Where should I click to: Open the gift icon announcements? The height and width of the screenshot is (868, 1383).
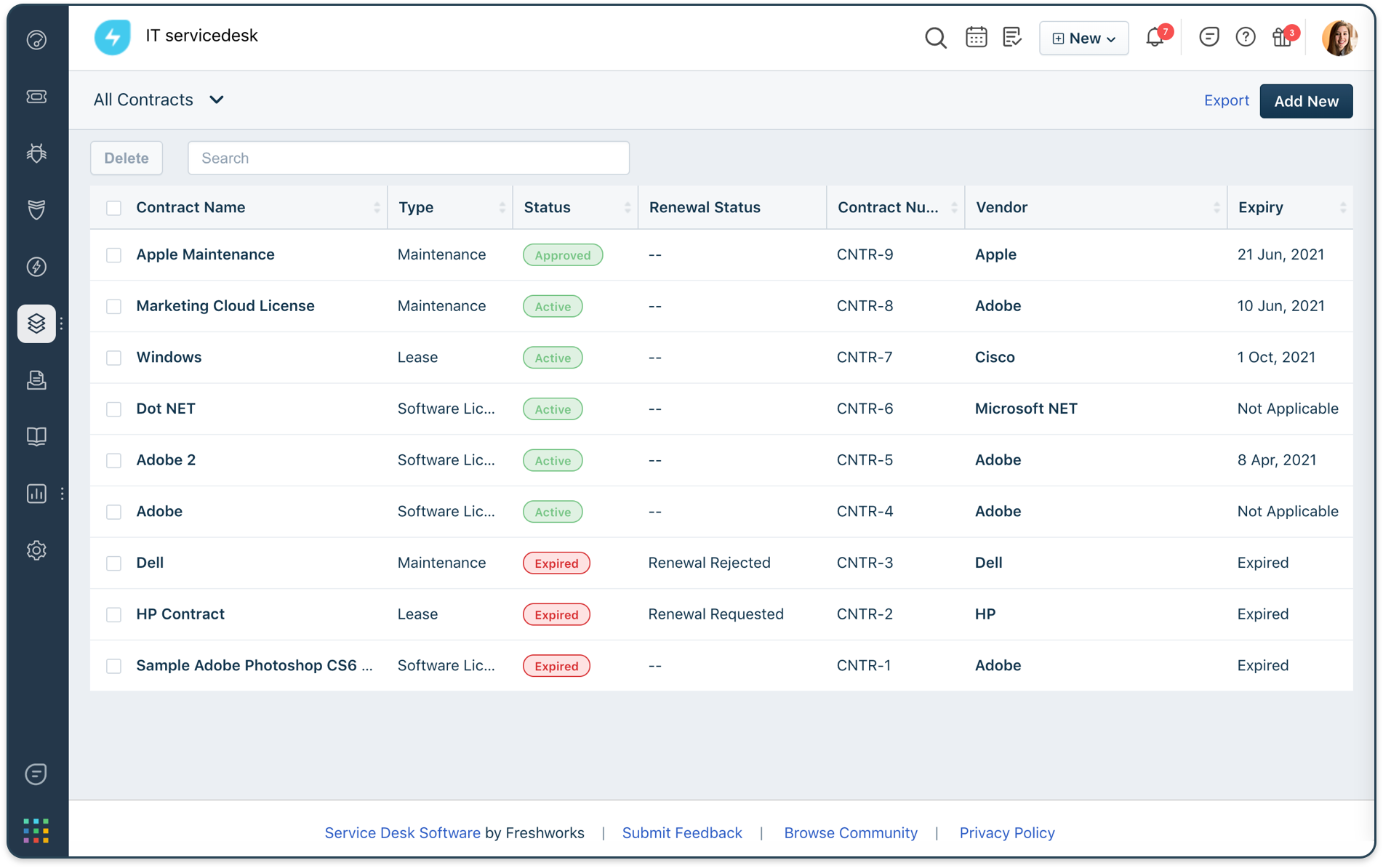(x=1282, y=37)
